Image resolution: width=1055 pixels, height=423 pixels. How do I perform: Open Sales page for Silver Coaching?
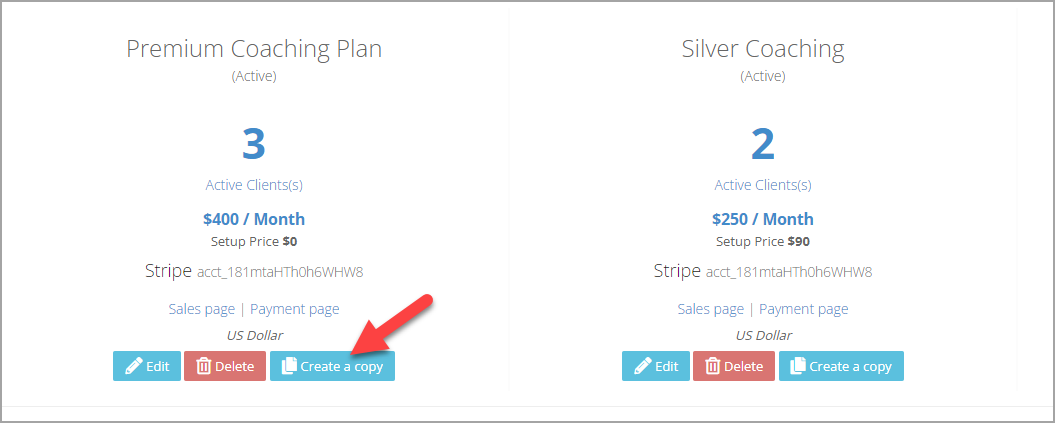click(711, 309)
